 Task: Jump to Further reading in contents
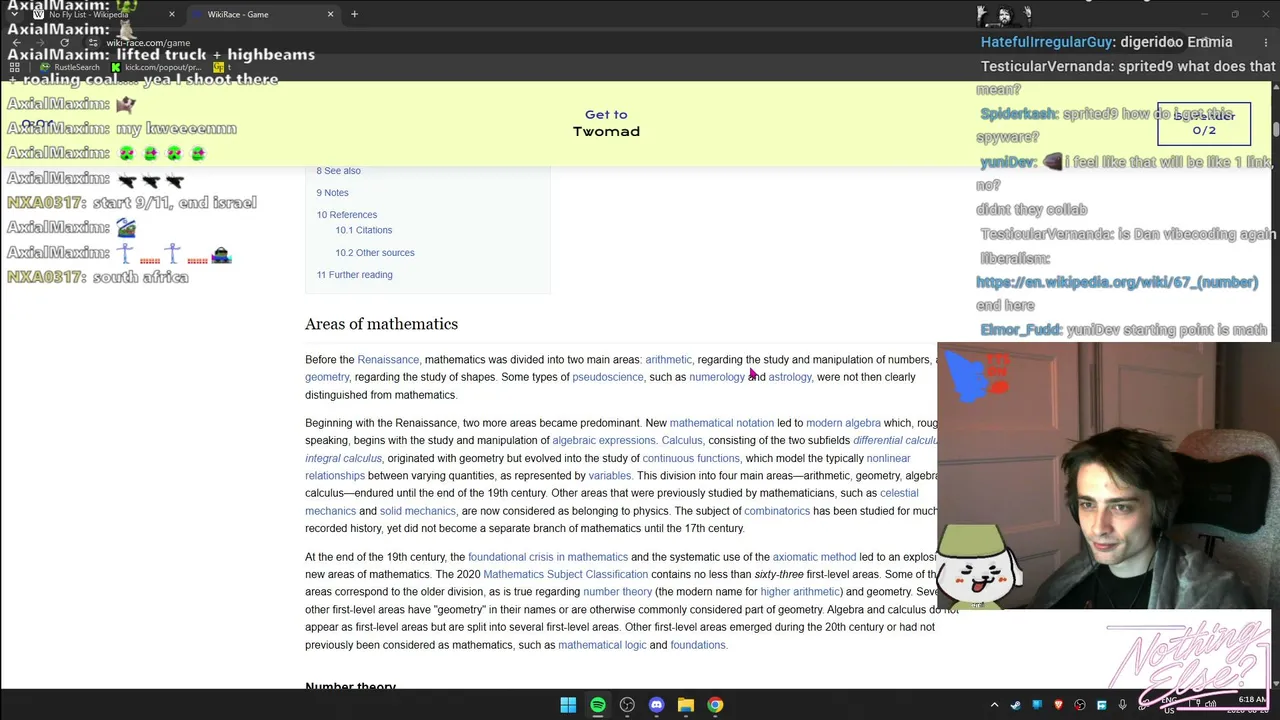[355, 275]
